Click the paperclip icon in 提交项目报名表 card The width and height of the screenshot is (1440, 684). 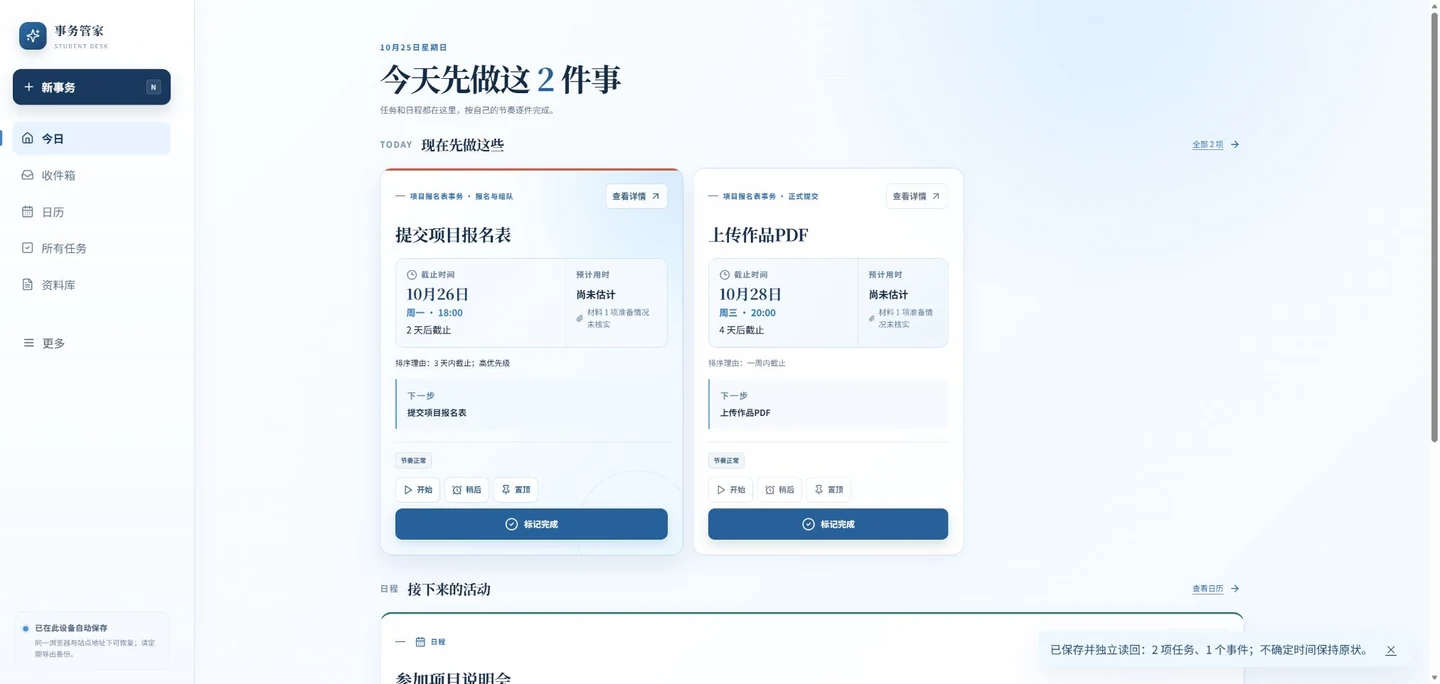[580, 318]
